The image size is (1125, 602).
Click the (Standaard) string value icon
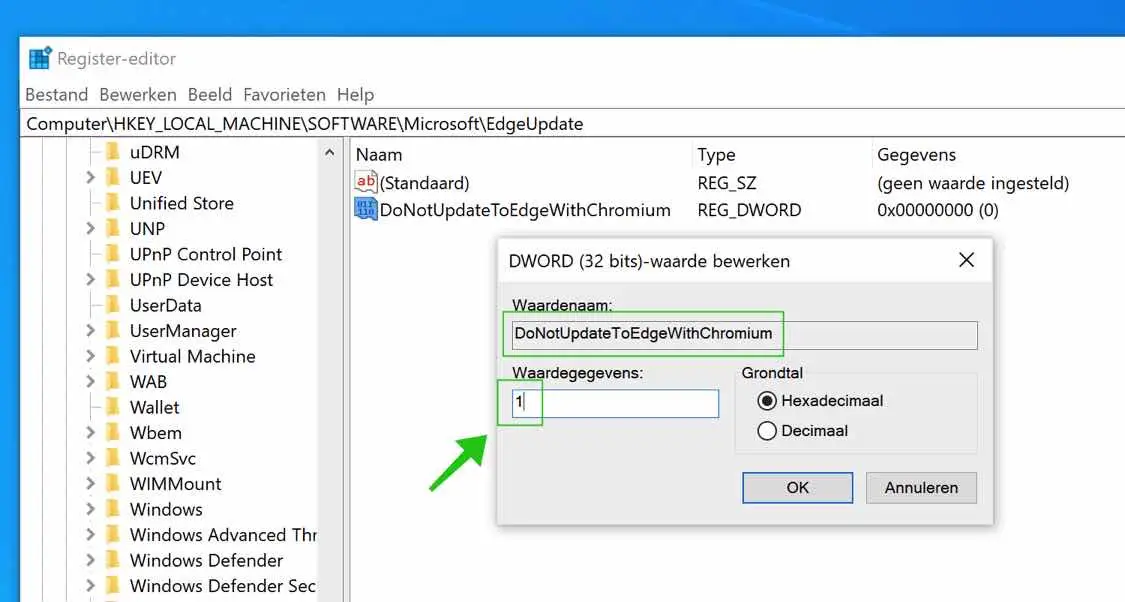pyautogui.click(x=366, y=182)
